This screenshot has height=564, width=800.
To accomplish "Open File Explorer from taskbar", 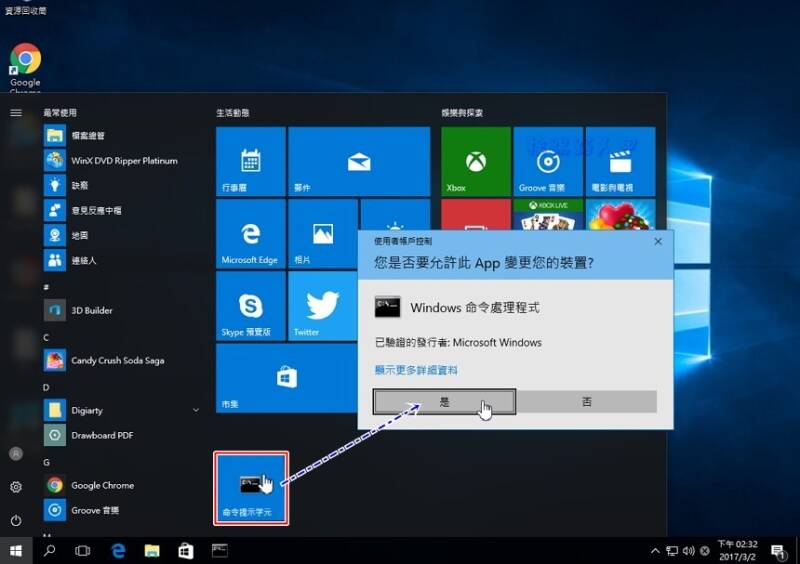I will [152, 551].
